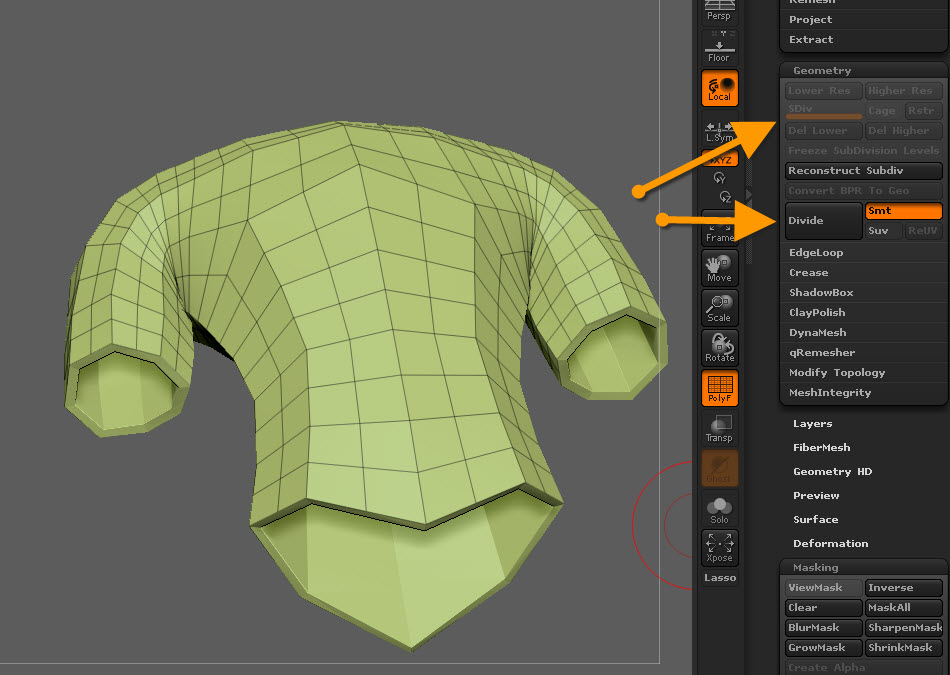
Task: Click the Reconstruct Subdiv button
Action: (864, 171)
